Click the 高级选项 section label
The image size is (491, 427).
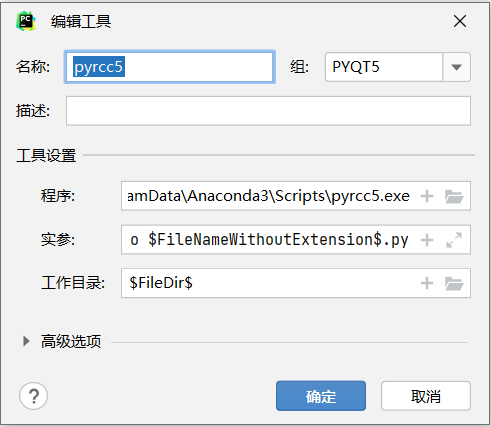[x=71, y=341]
